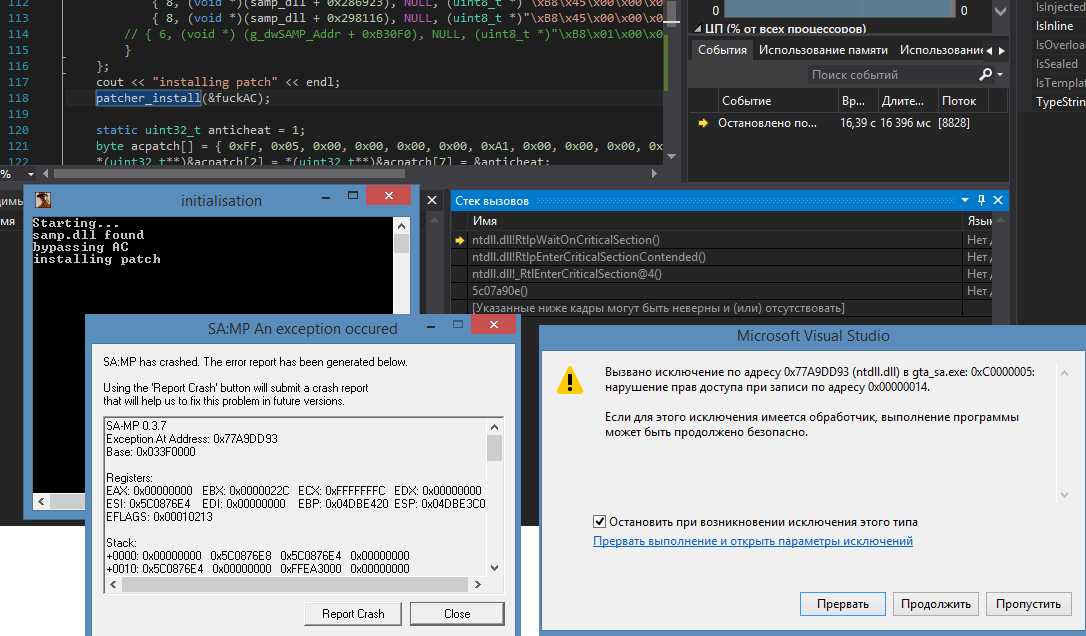Image resolution: width=1086 pixels, height=636 pixels.
Task: Open the zoom percent dropdown of code editor
Action: click(x=30, y=174)
